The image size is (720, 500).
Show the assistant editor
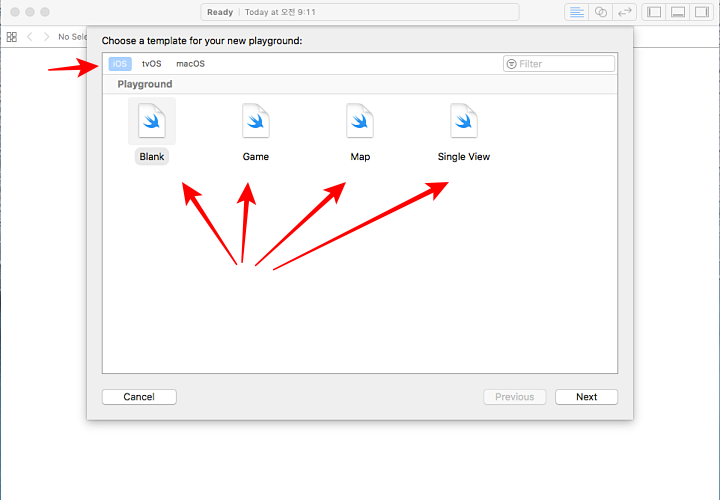pyautogui.click(x=601, y=12)
